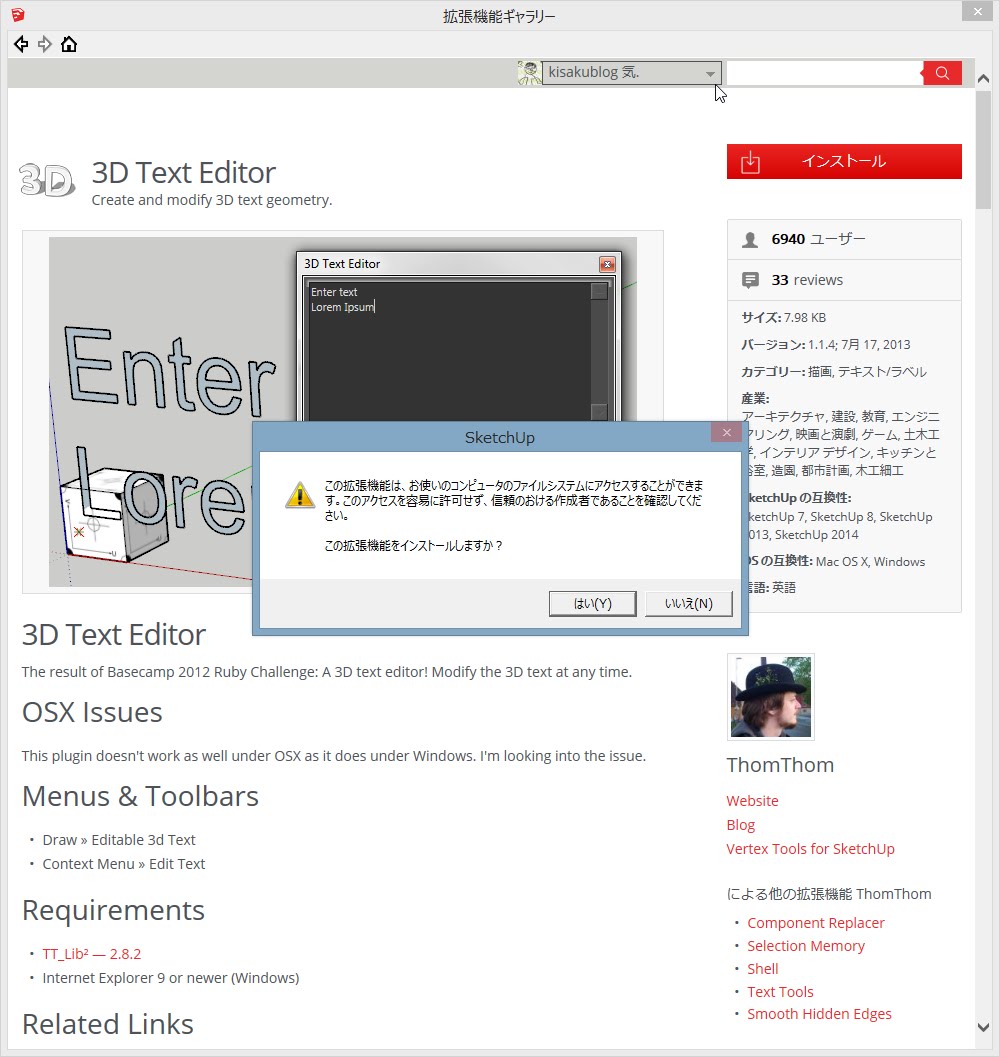Viewport: 1000px width, 1057px height.
Task: Click the 3D Text Editor page title
Action: pos(183,173)
